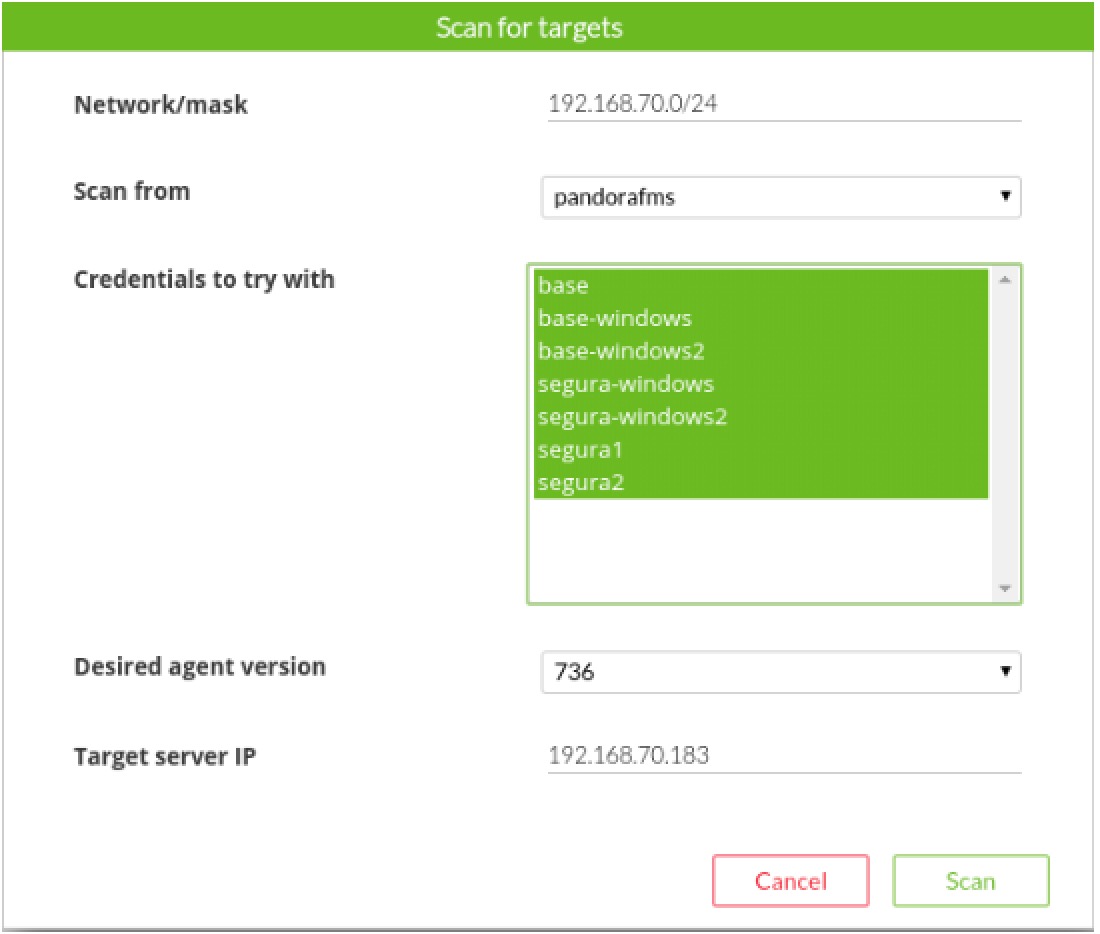Select the 'segura-windows2' credential entry
The image size is (1100, 934).
pos(760,417)
